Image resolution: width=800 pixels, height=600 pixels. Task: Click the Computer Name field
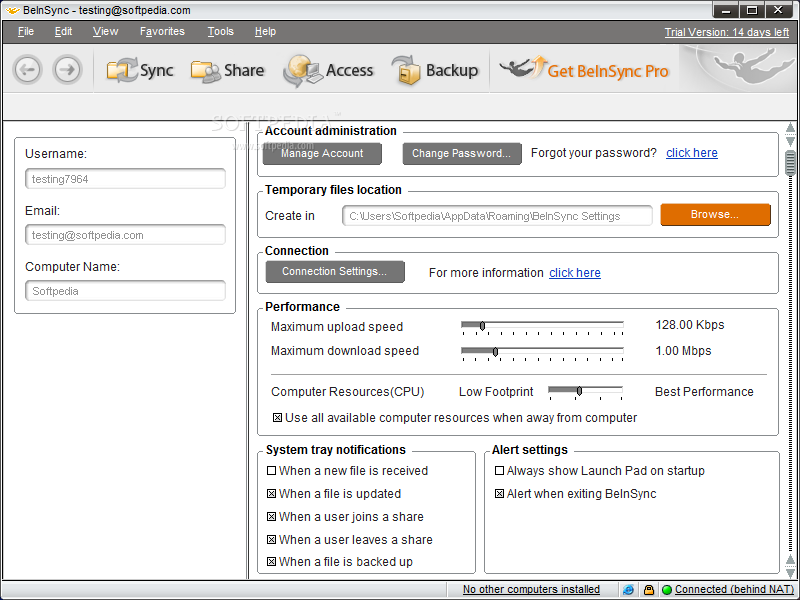[x=125, y=291]
